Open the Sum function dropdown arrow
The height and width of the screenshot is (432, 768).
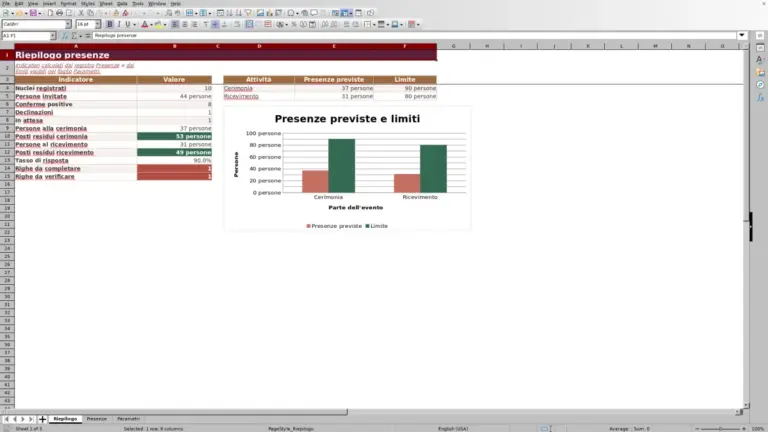(x=81, y=36)
